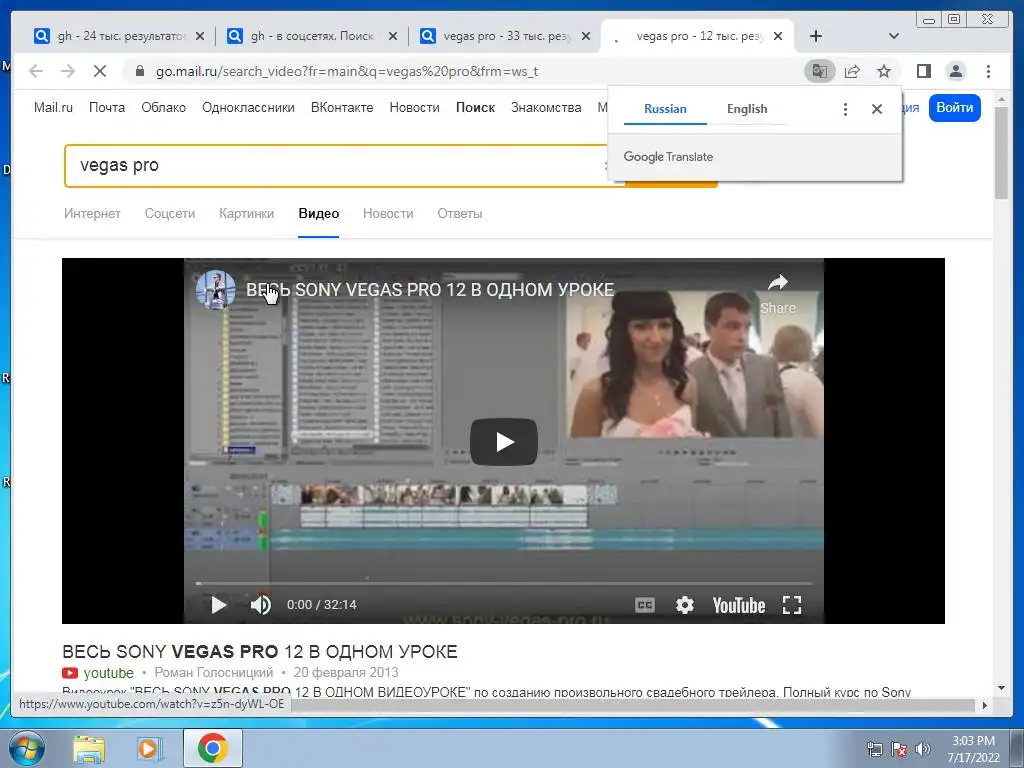Close the Google Translate popup

click(x=877, y=109)
